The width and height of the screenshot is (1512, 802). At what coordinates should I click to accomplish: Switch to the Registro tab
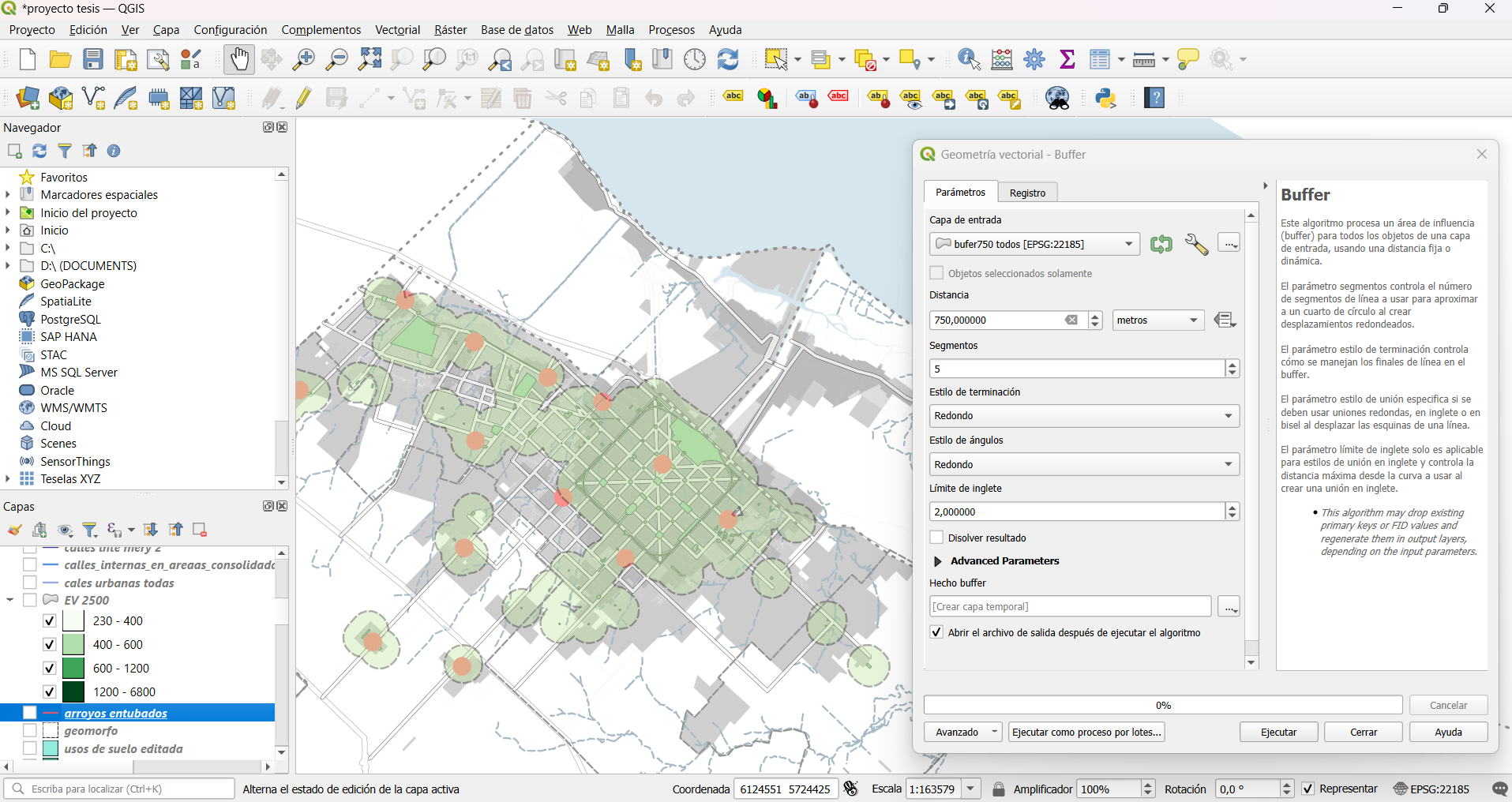[1027, 193]
